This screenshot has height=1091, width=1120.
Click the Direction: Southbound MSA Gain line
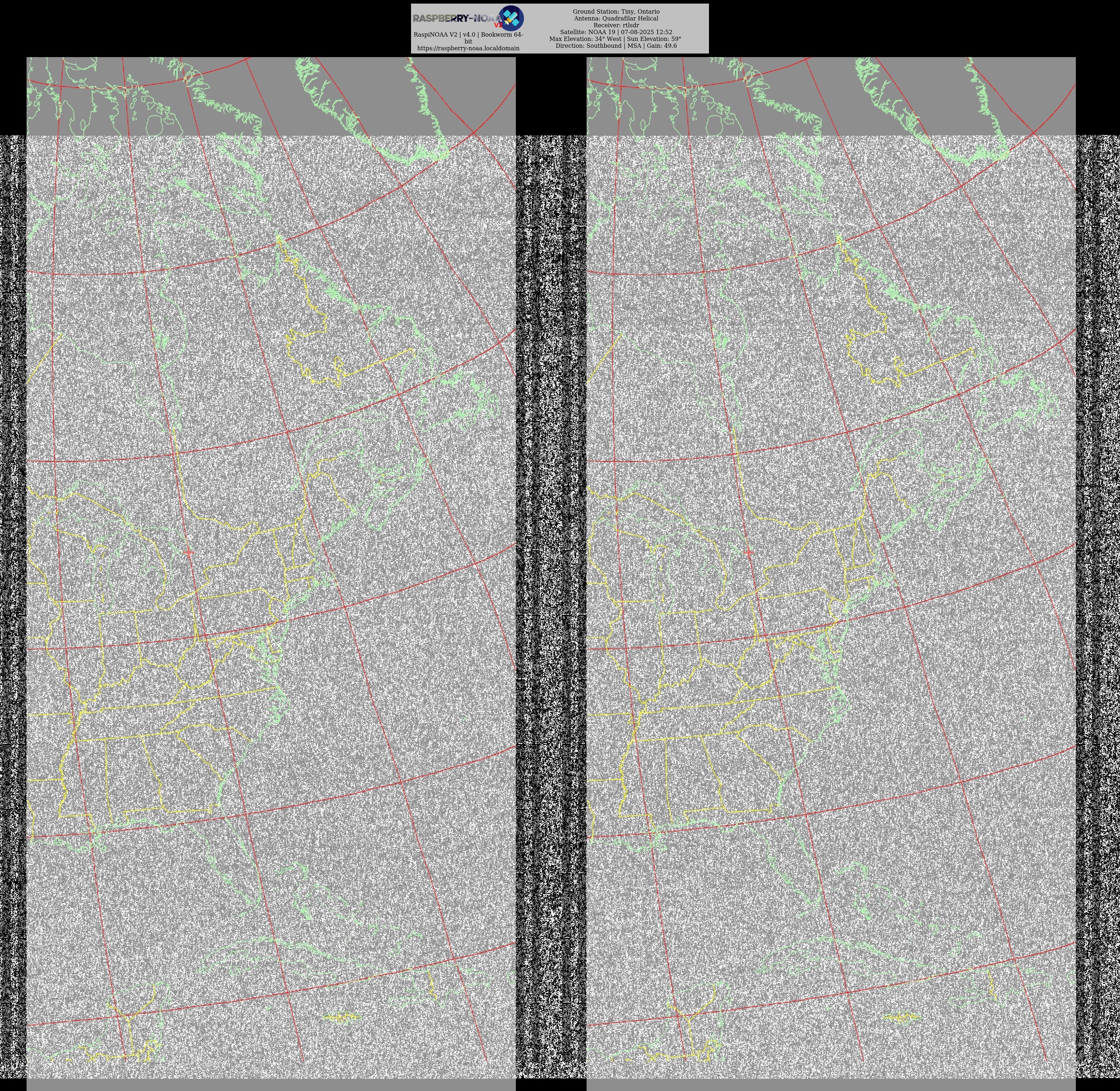(616, 46)
